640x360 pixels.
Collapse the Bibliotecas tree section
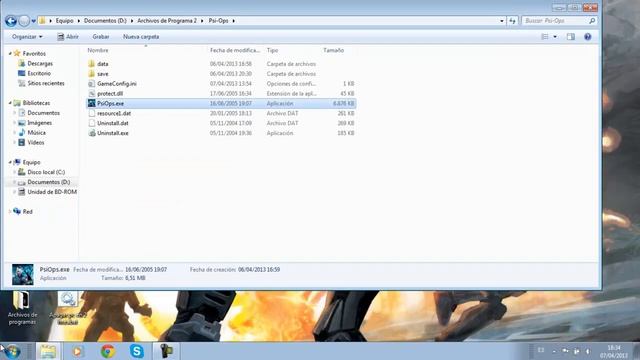[10, 103]
